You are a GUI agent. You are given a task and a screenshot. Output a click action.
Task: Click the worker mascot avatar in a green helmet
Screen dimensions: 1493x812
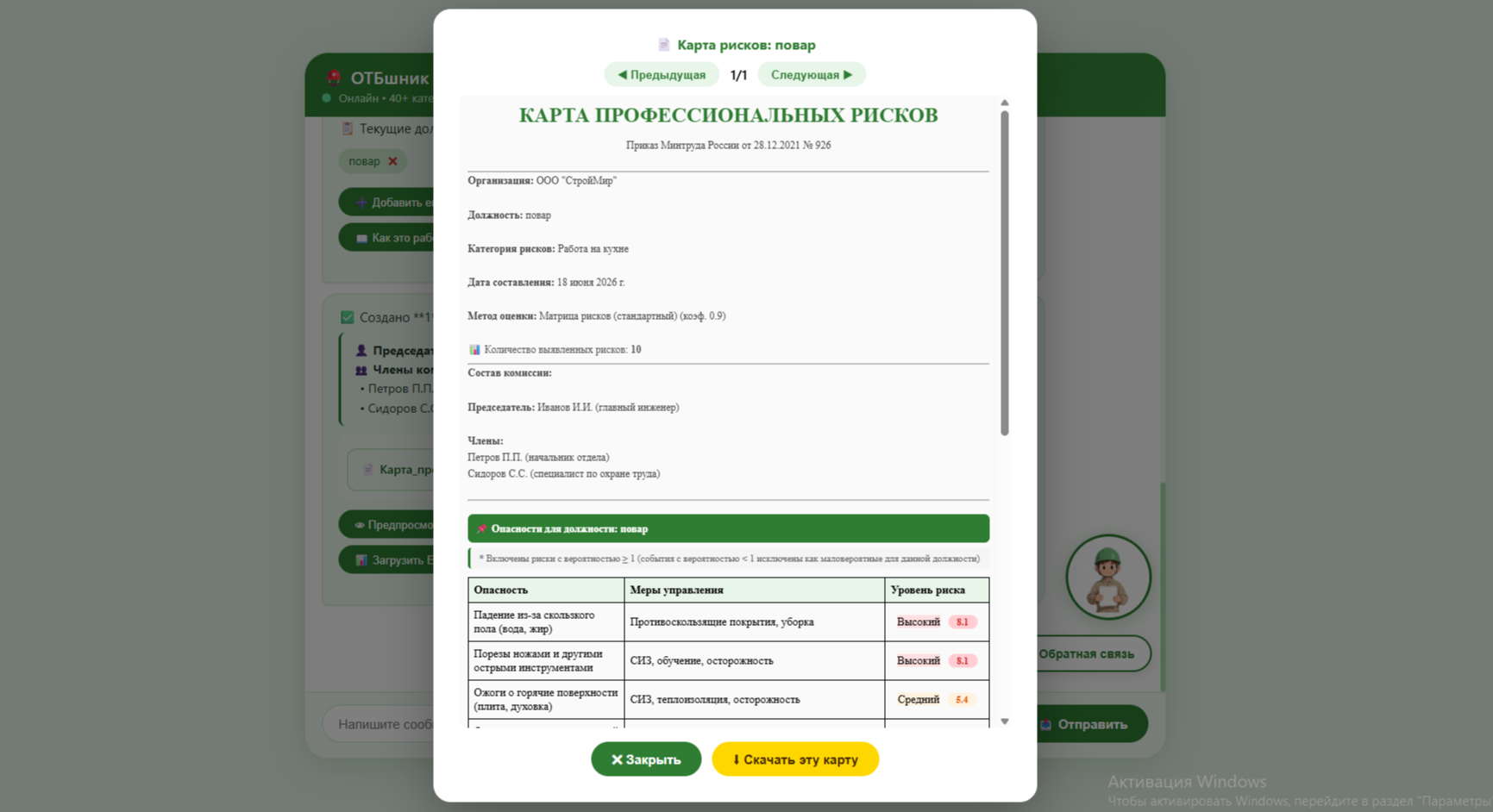pos(1108,578)
